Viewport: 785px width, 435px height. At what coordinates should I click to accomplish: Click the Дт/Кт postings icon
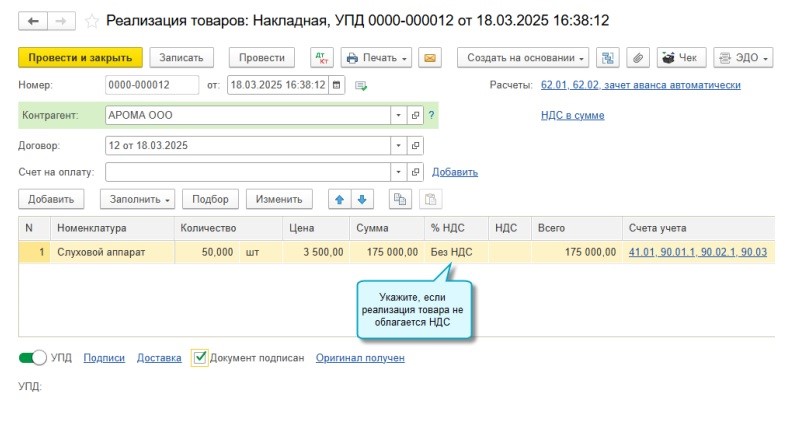tap(322, 58)
